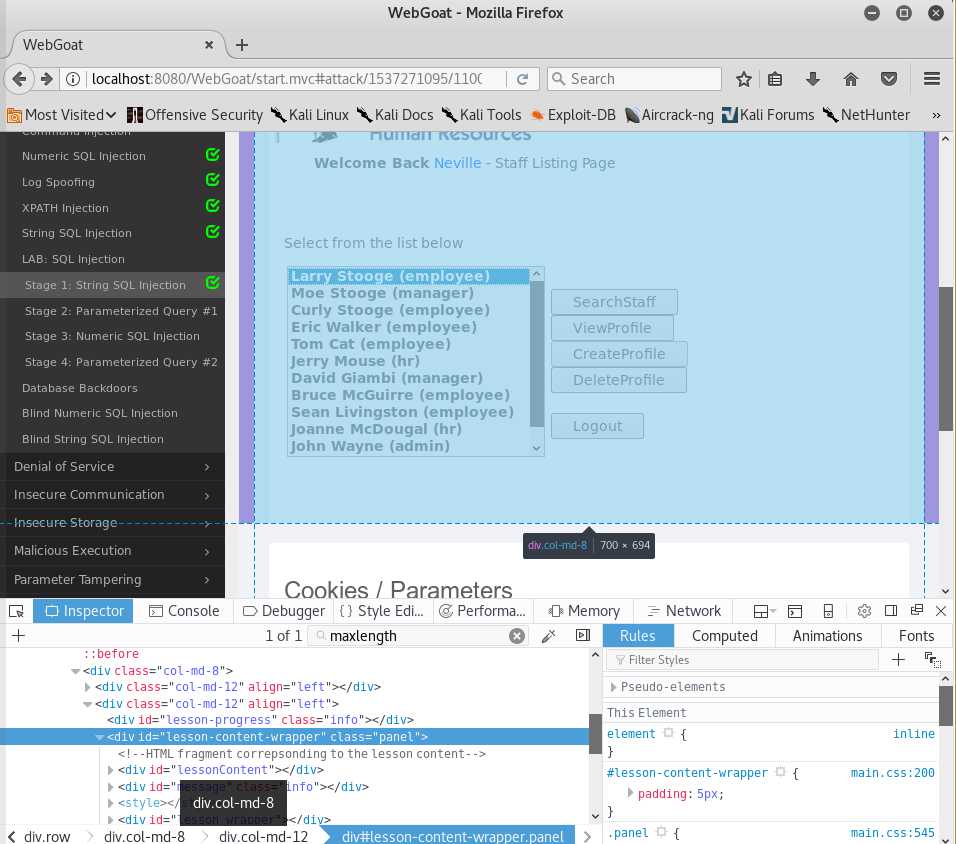Show bookmarks list icon

(775, 79)
